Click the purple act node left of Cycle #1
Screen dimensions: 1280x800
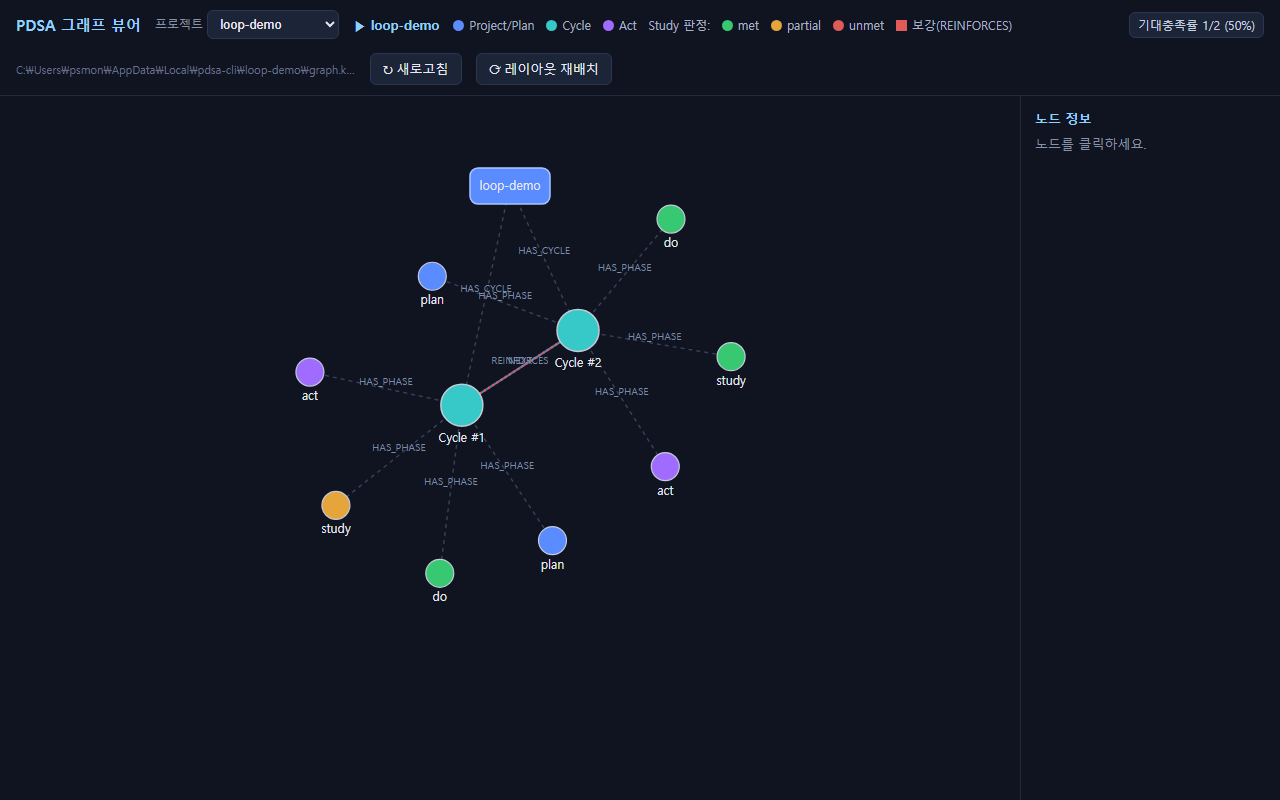point(310,372)
